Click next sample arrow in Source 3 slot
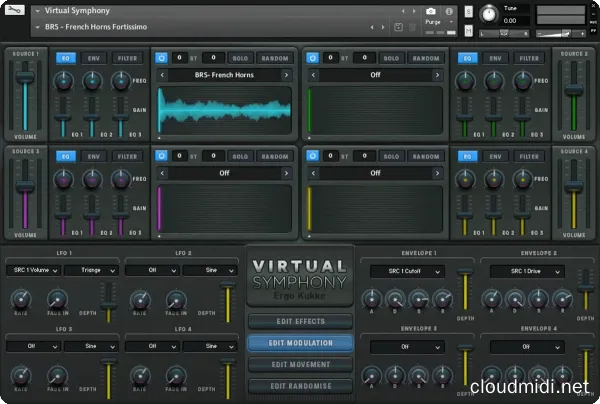600x404 pixels. pyautogui.click(x=286, y=173)
